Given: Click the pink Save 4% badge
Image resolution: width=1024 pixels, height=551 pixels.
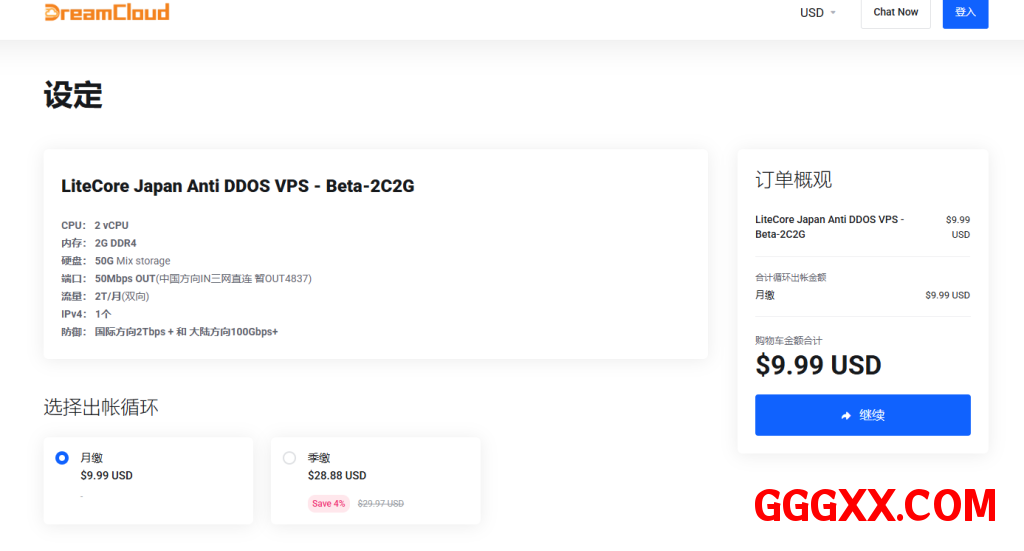Looking at the screenshot, I should (x=328, y=504).
